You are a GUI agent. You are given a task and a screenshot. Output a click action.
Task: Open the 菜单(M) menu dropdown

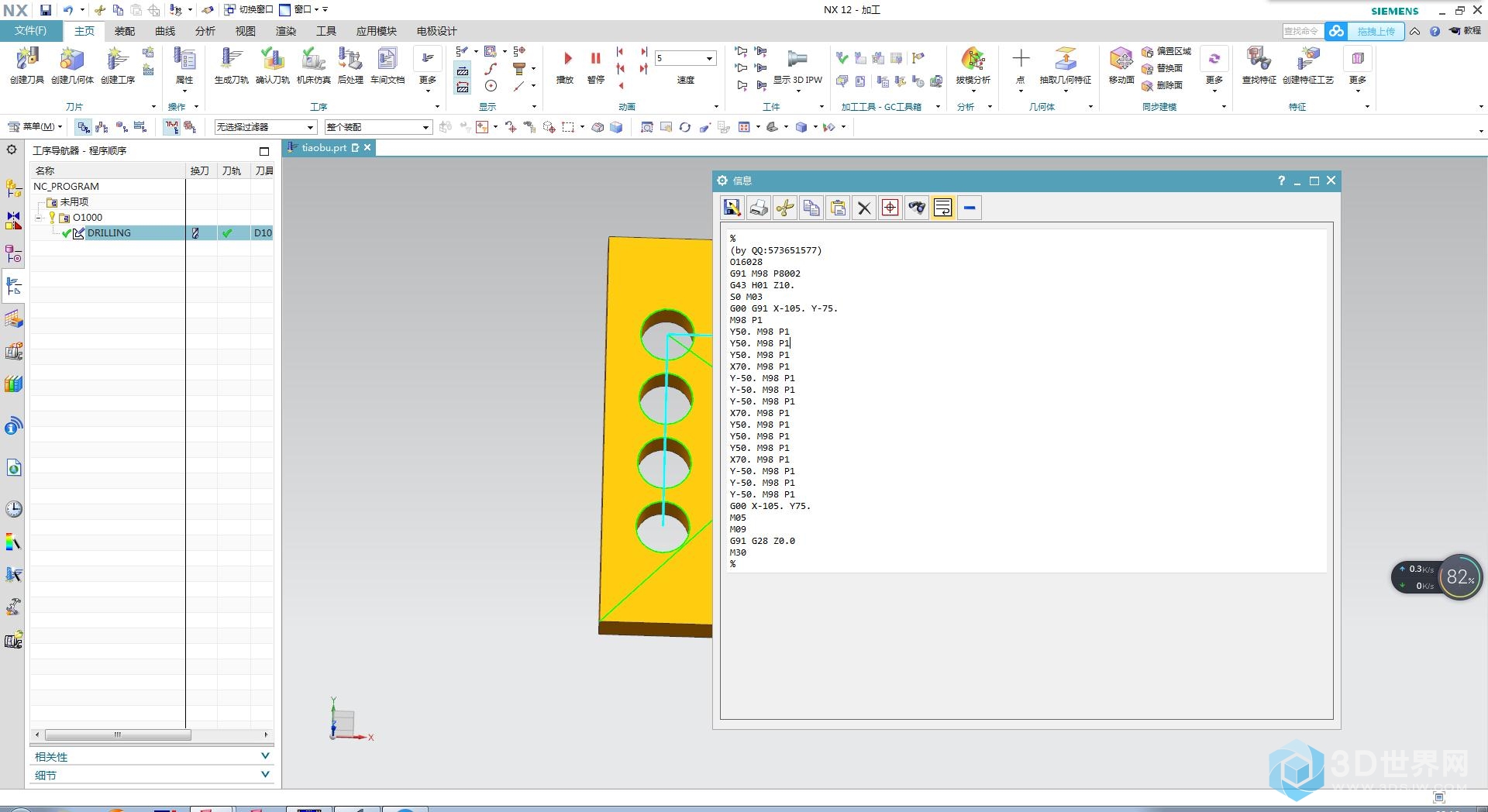35,127
